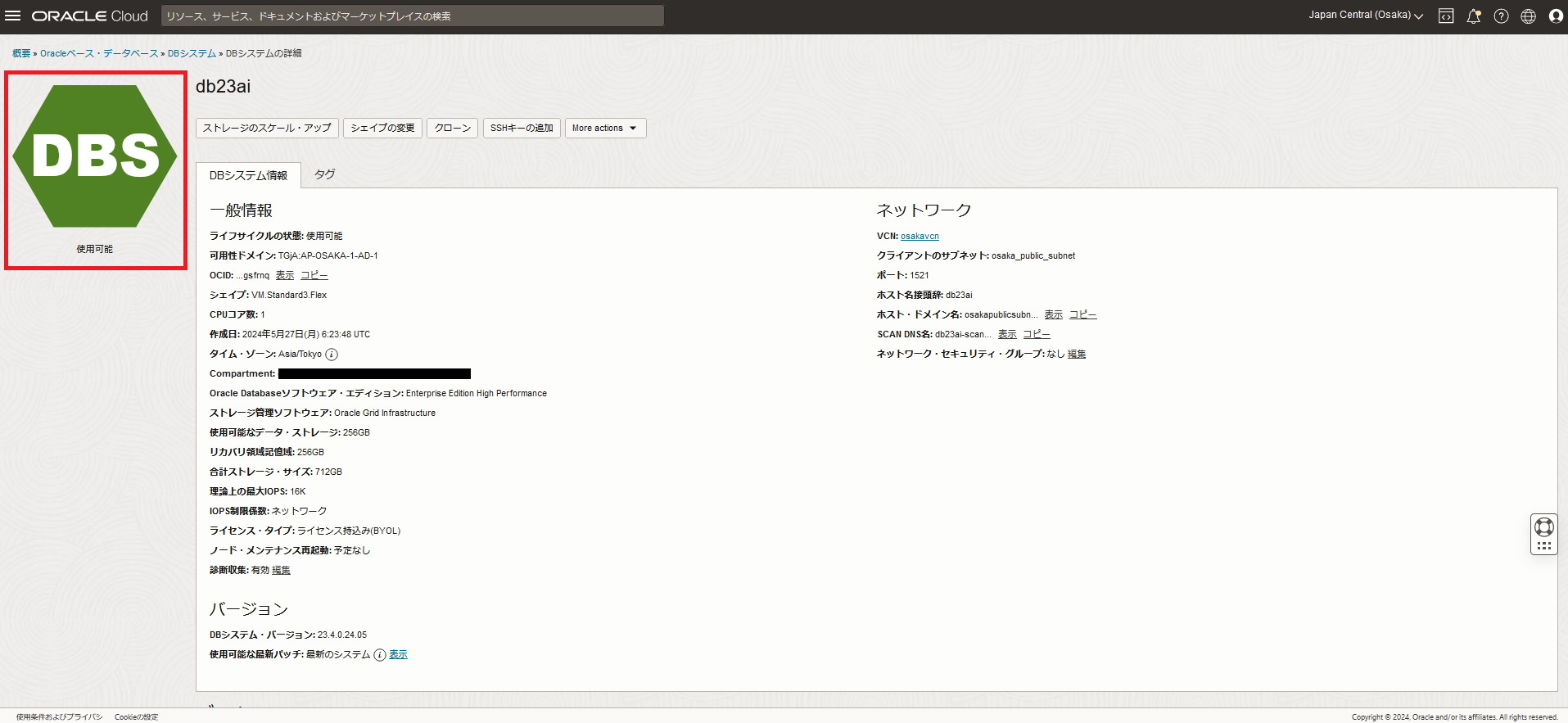1568x723 pixels.
Task: Show the full SCAN DNS name
Action: (1007, 335)
